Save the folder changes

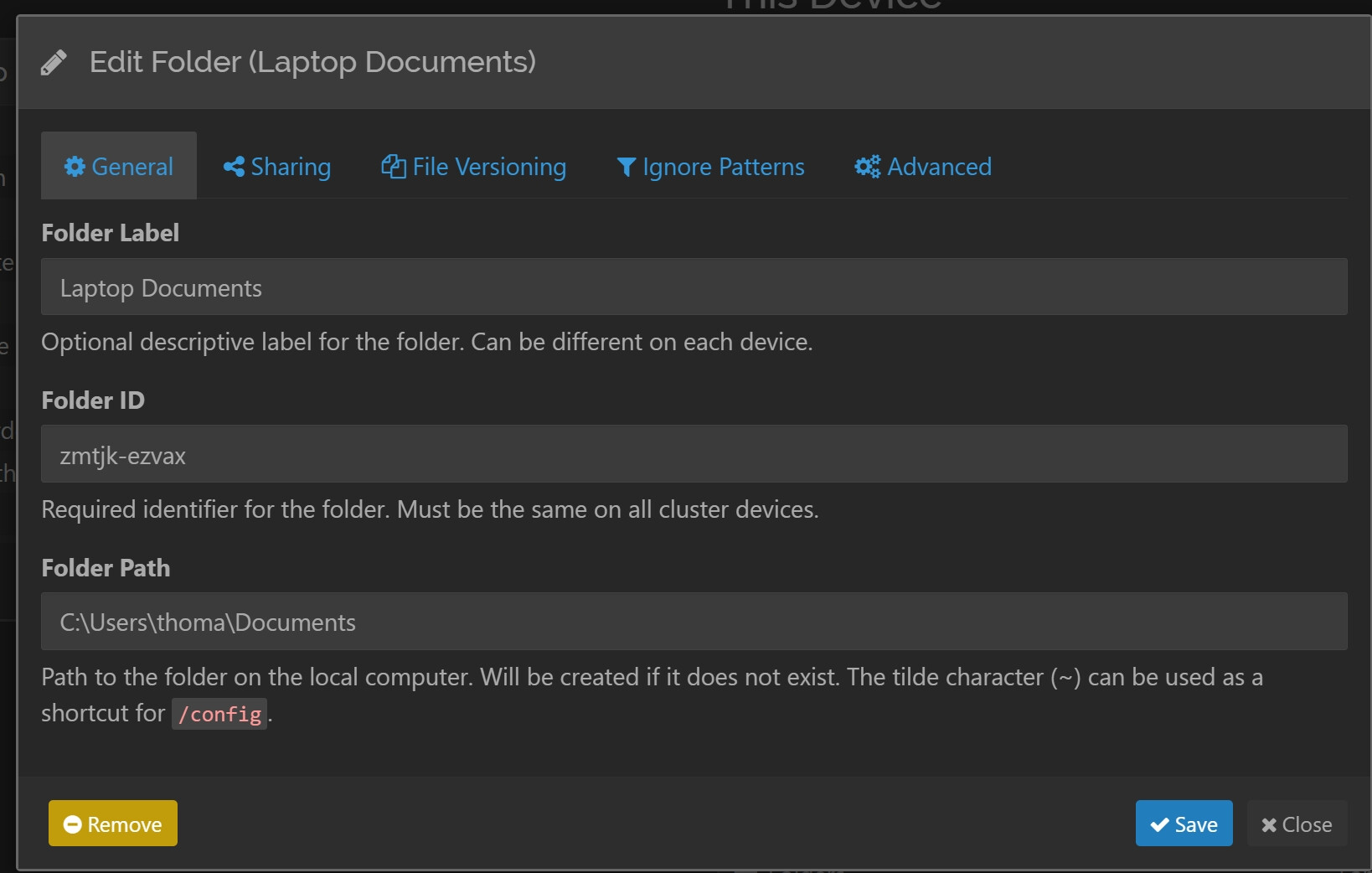(x=1184, y=824)
